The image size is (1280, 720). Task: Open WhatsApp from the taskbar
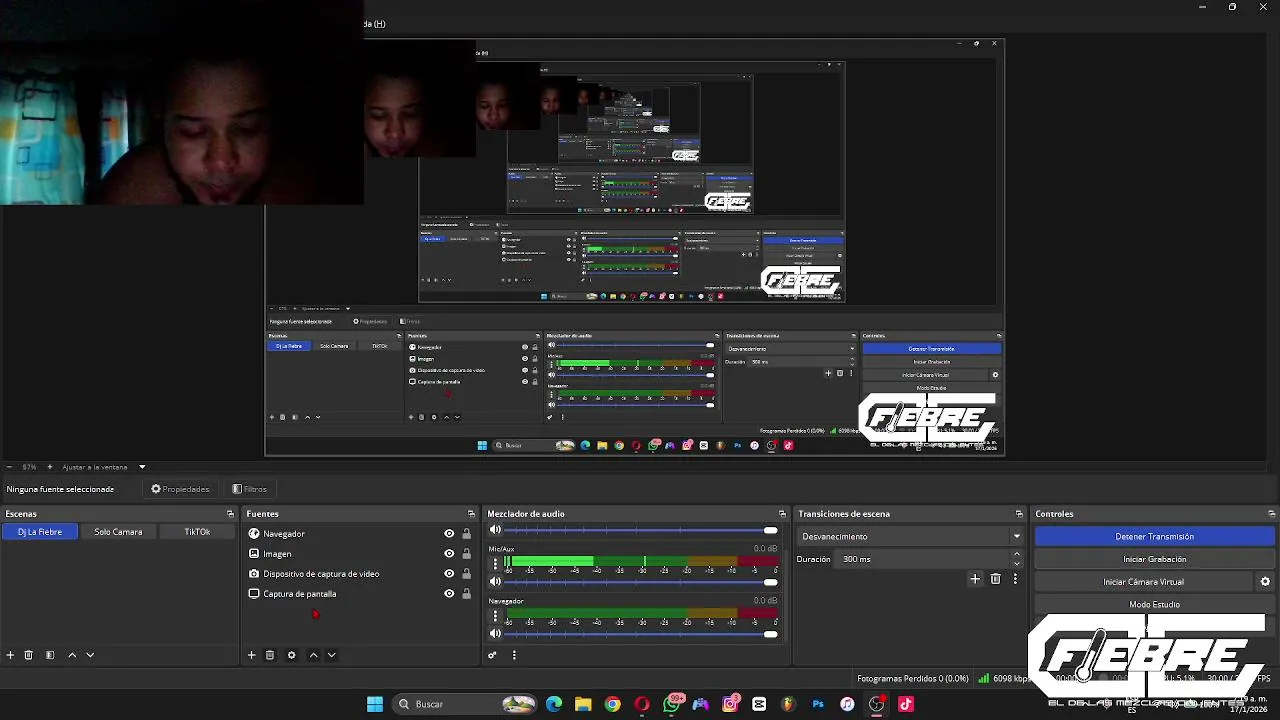point(672,704)
